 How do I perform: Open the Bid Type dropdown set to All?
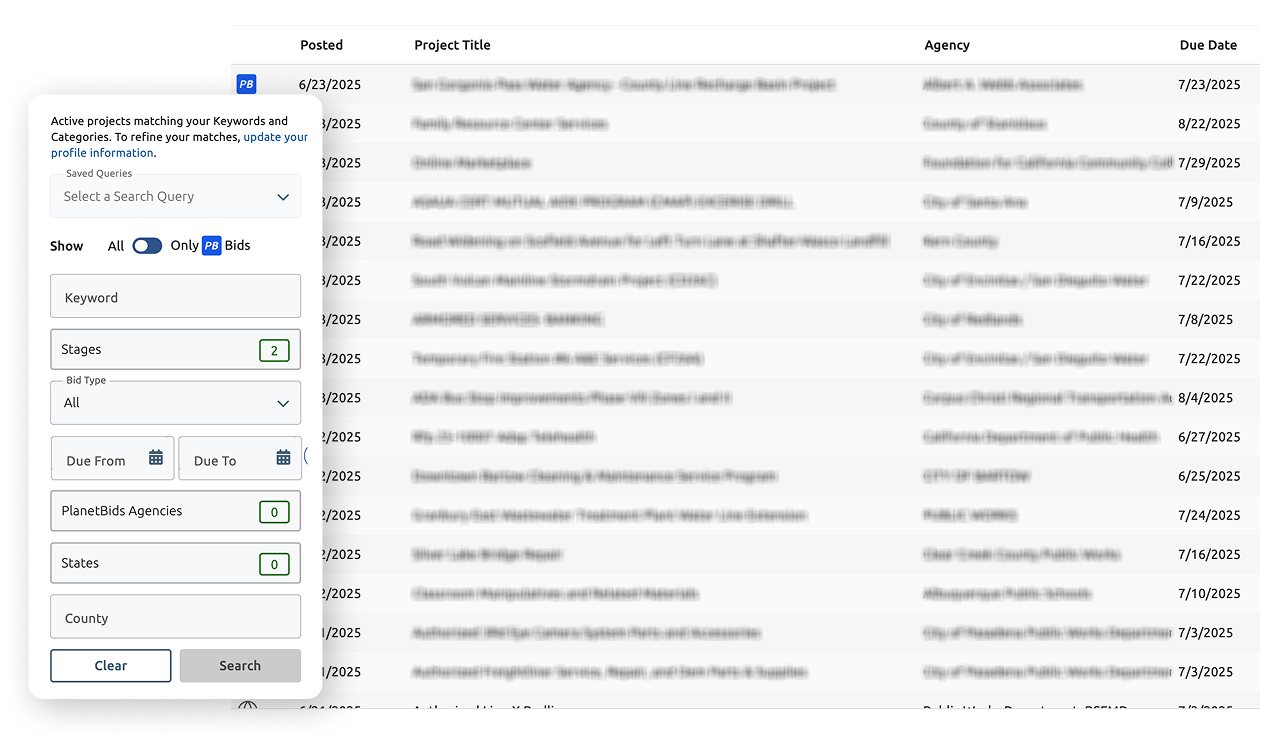pyautogui.click(x=175, y=402)
